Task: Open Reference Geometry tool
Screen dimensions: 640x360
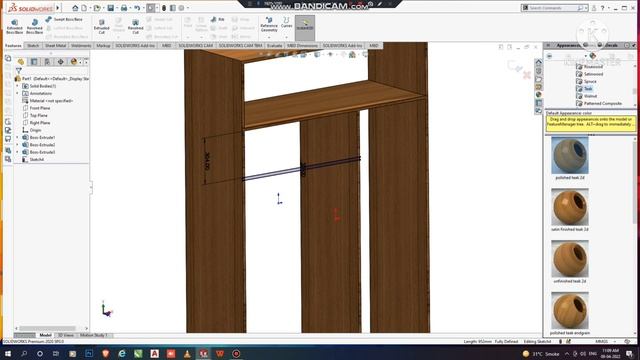Action: pyautogui.click(x=269, y=24)
